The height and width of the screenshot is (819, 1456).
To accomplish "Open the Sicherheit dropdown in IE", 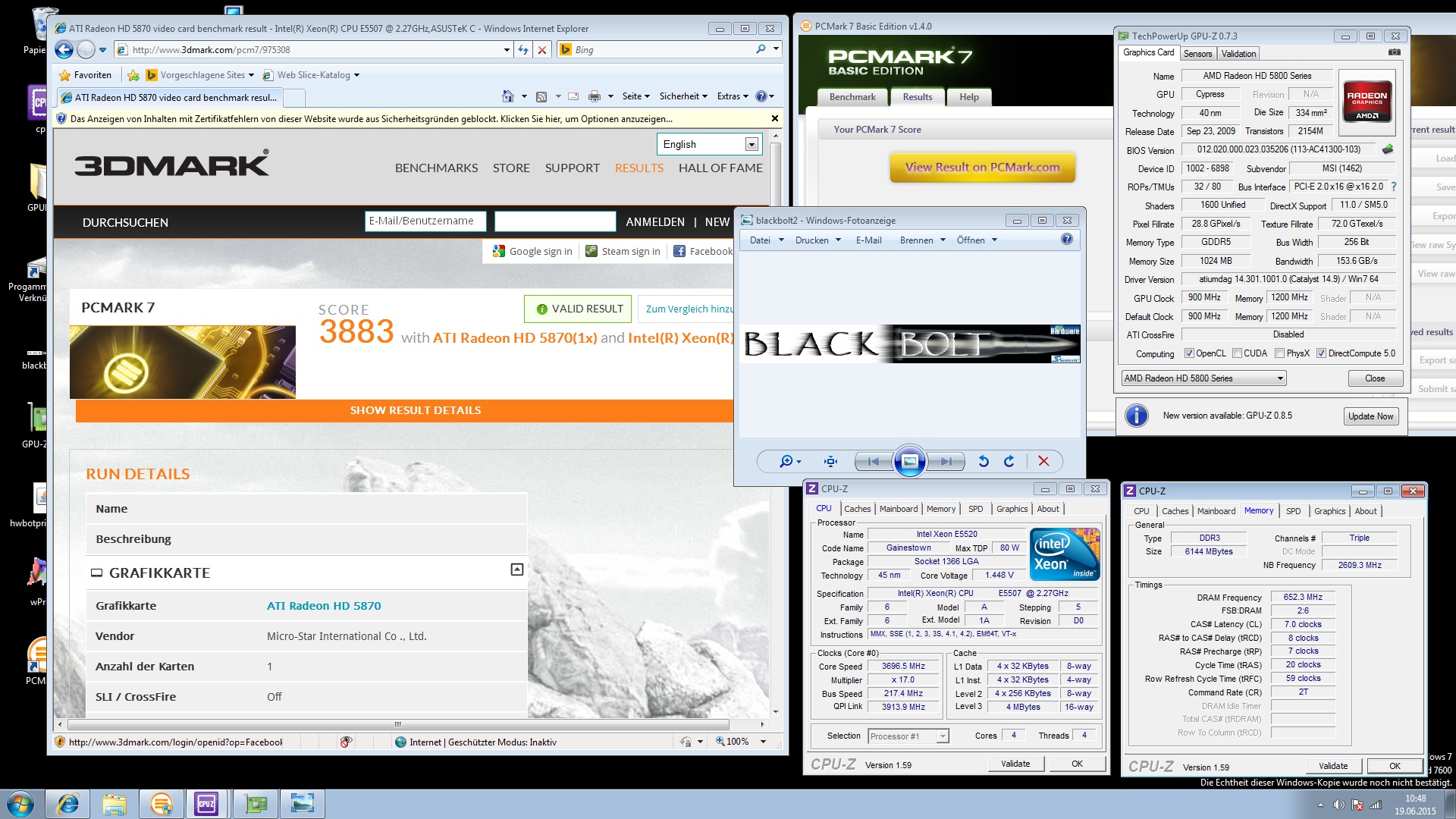I will [683, 96].
